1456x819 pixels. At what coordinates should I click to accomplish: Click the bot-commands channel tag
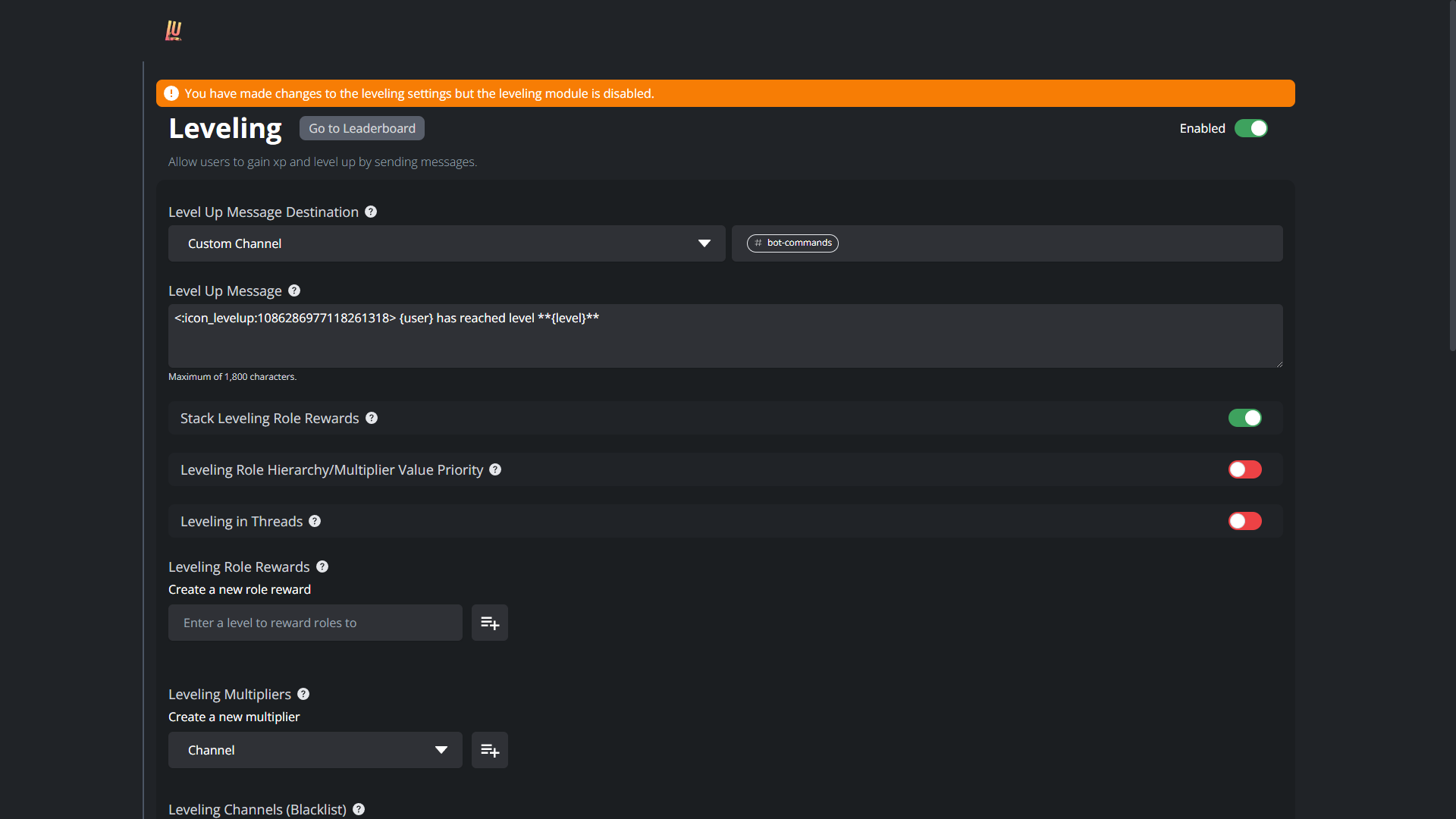coord(792,243)
